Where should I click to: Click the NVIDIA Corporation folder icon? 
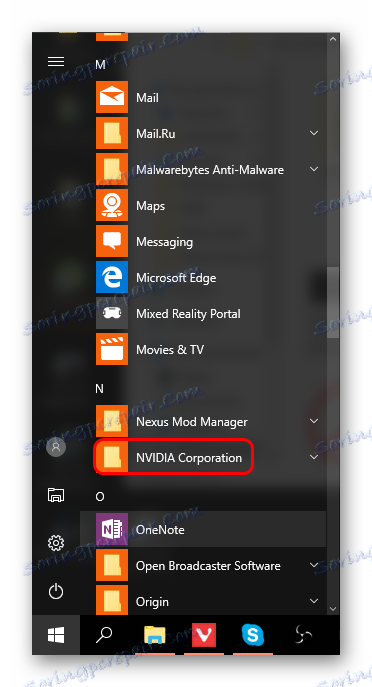tap(112, 457)
